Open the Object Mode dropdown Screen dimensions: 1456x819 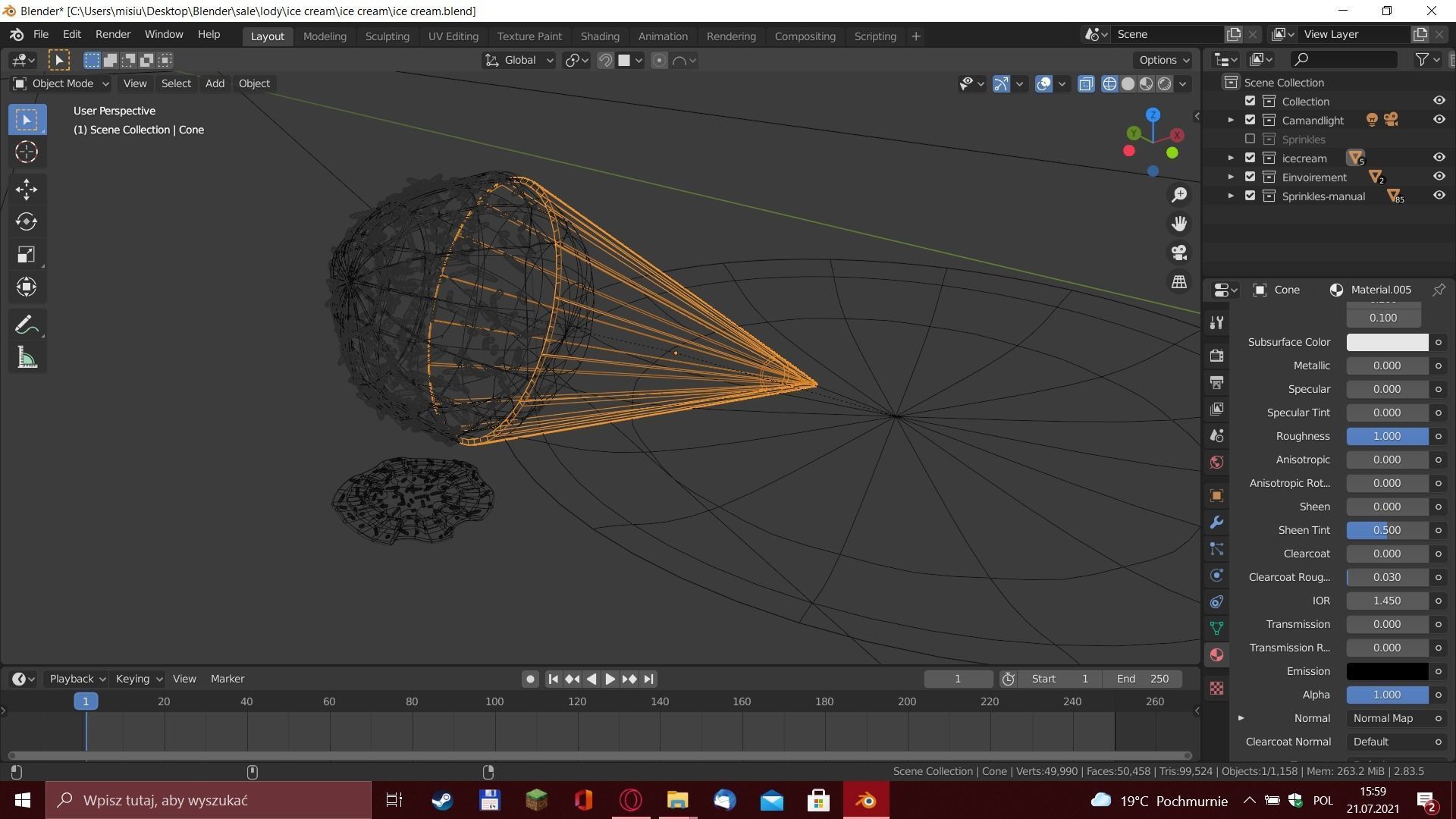[x=62, y=83]
